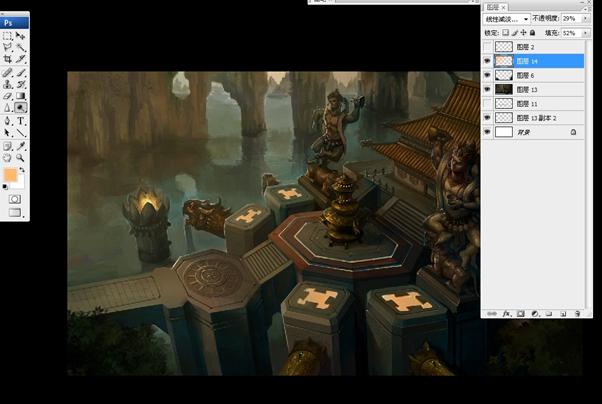Select the Type tool

click(x=20, y=121)
